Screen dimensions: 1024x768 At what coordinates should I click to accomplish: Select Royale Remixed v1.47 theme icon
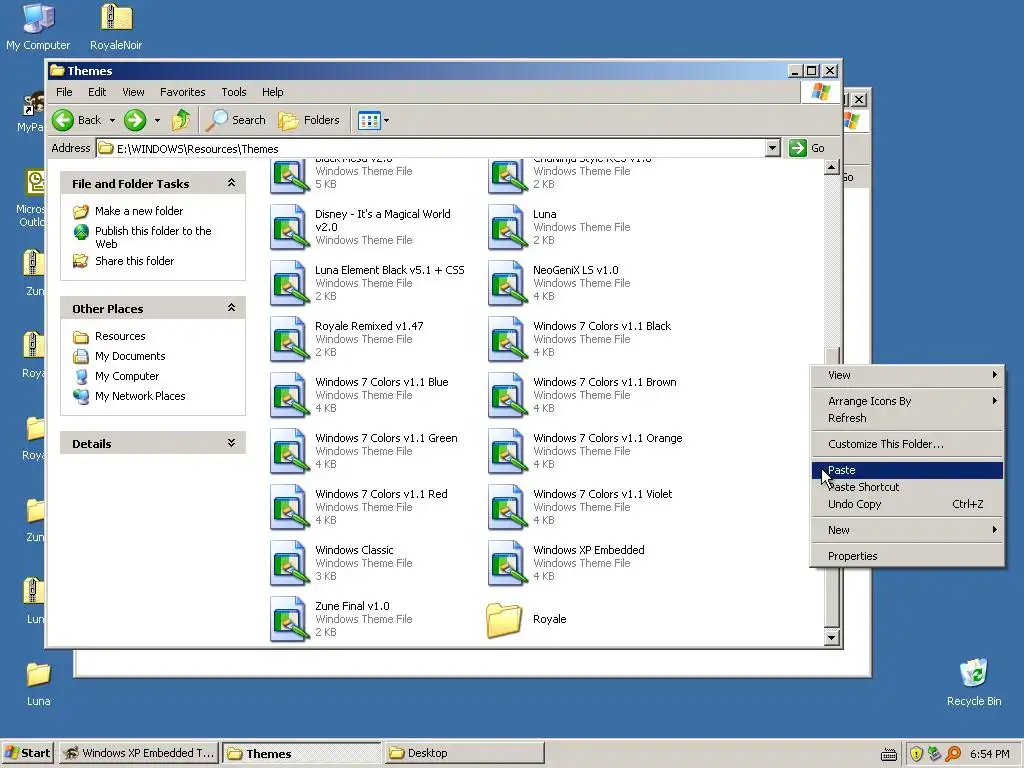tap(289, 340)
